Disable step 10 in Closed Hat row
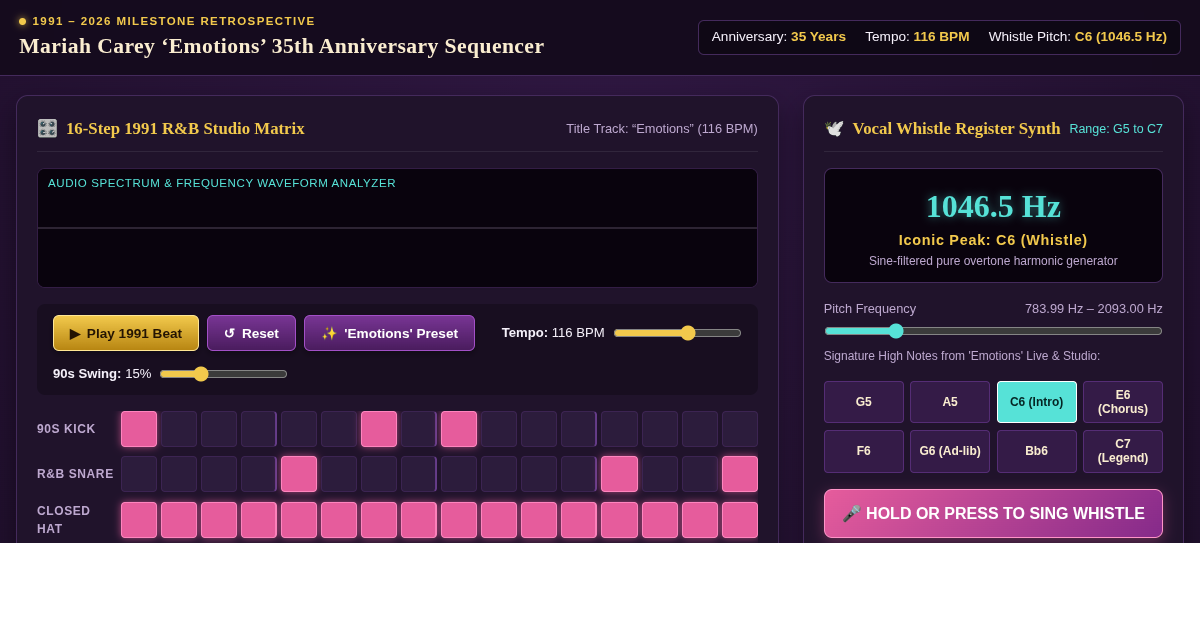The height and width of the screenshot is (630, 1200). [499, 520]
